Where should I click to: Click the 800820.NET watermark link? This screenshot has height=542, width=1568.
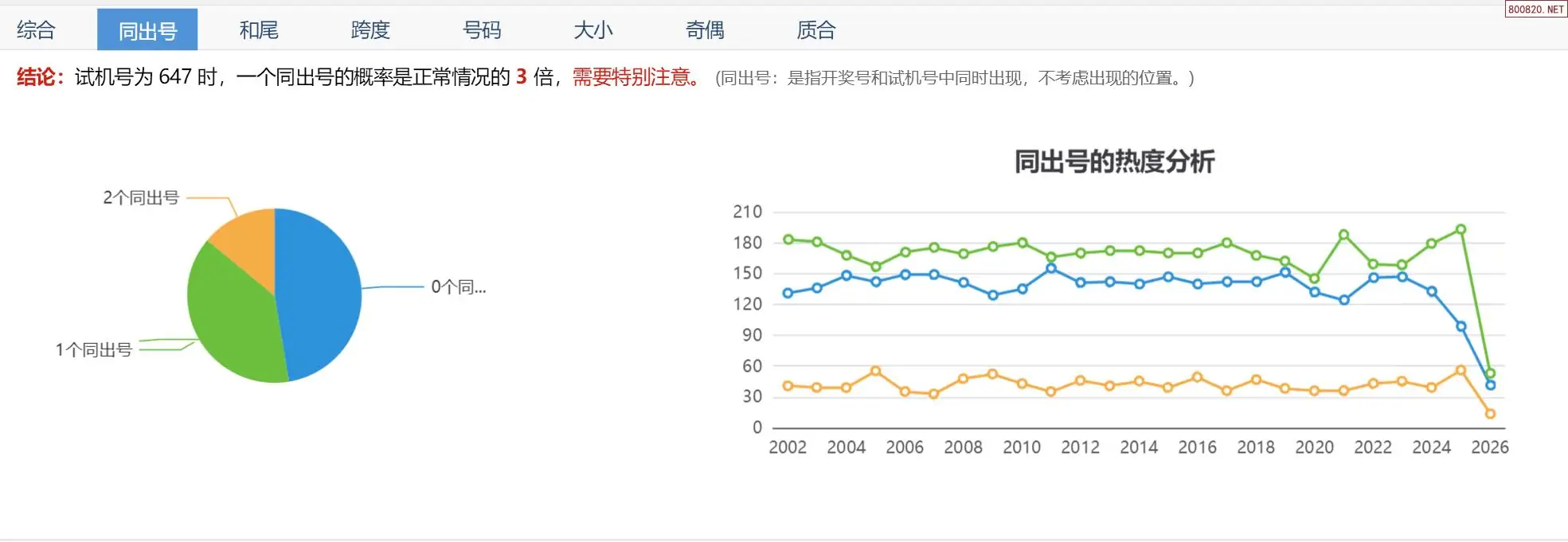(x=1535, y=9)
